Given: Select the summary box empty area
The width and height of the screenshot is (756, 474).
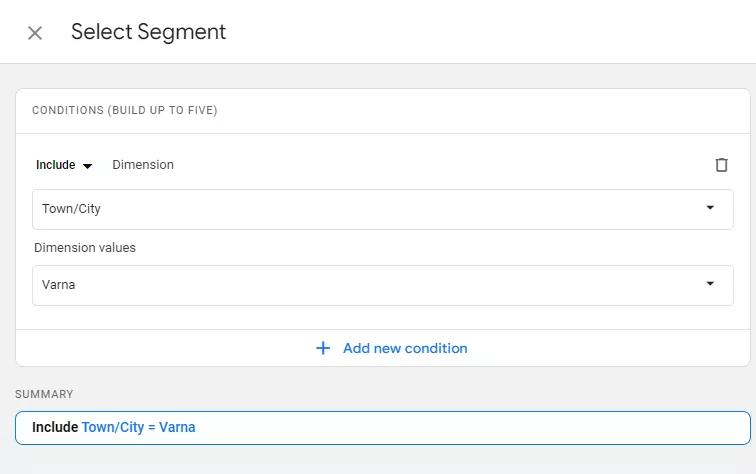Looking at the screenshot, I should [x=472, y=428].
